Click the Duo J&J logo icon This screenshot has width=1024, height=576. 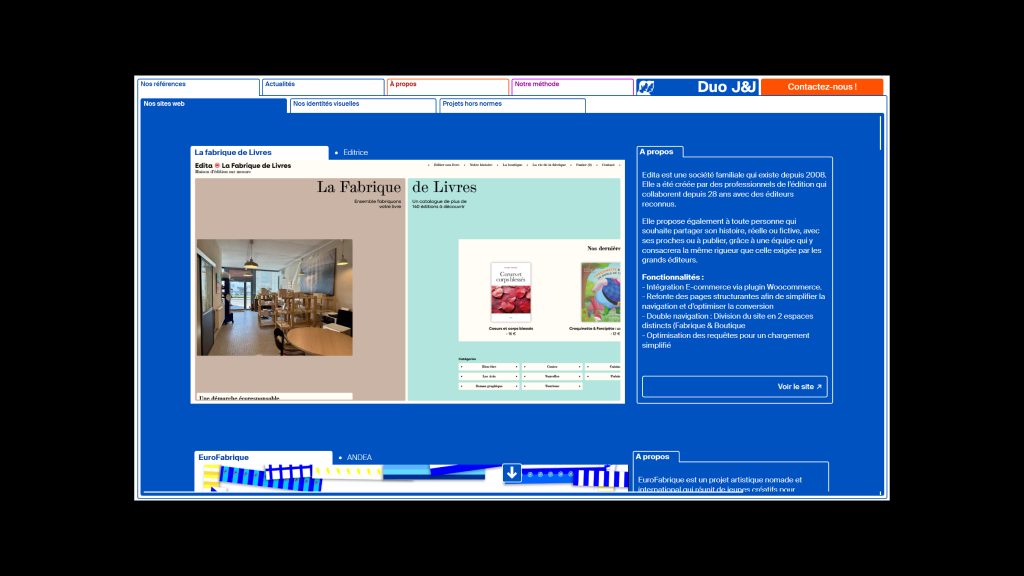click(646, 87)
